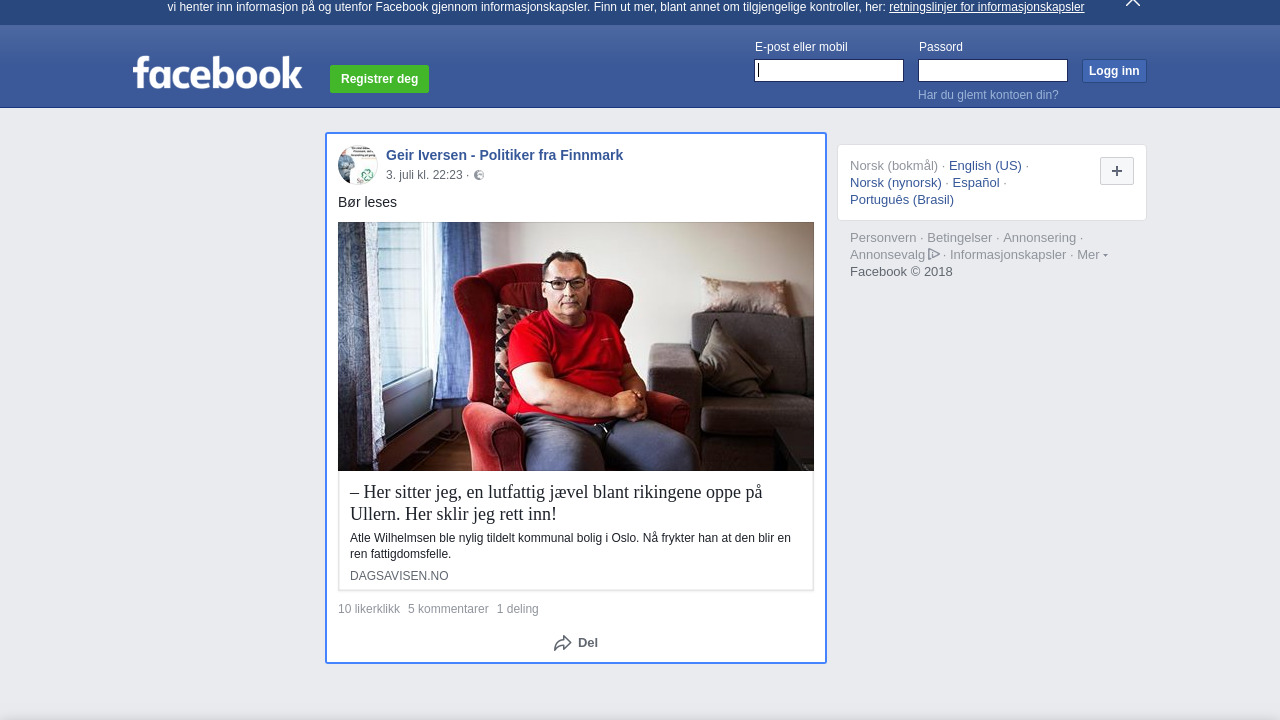Focus the Passord input field
This screenshot has height=720, width=1280.
(x=993, y=70)
